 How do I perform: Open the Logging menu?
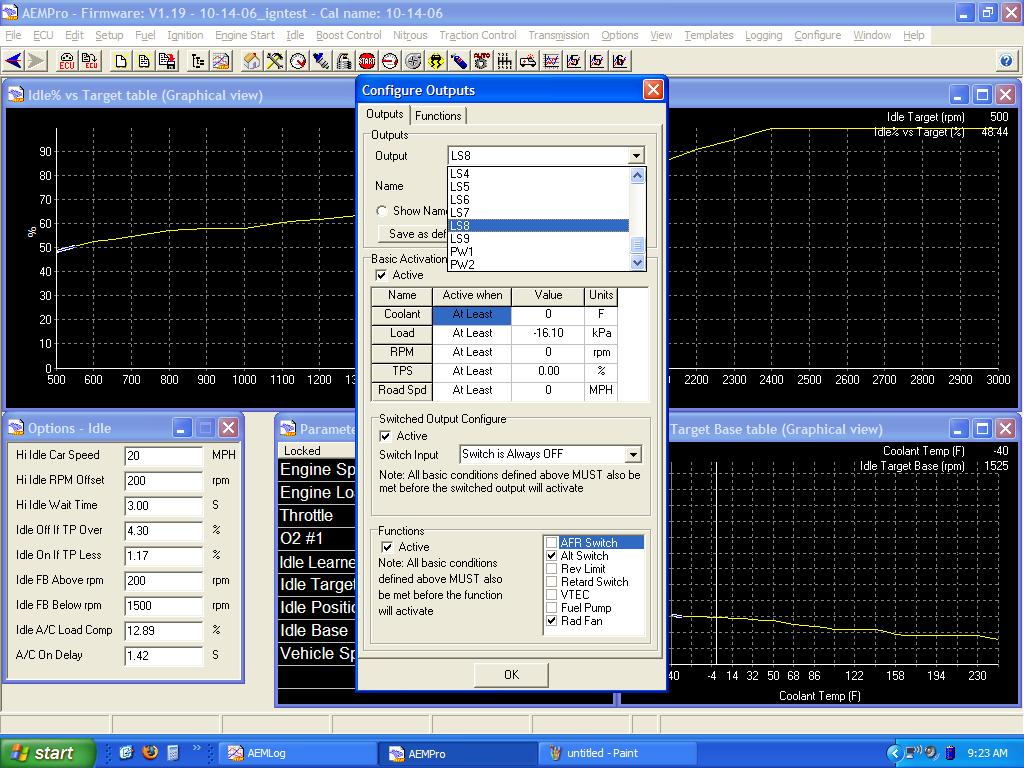[x=763, y=35]
